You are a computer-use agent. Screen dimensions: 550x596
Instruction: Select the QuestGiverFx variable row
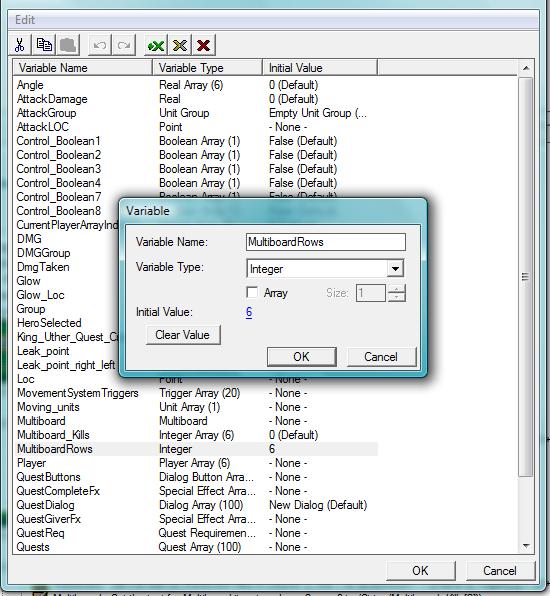[x=196, y=519]
